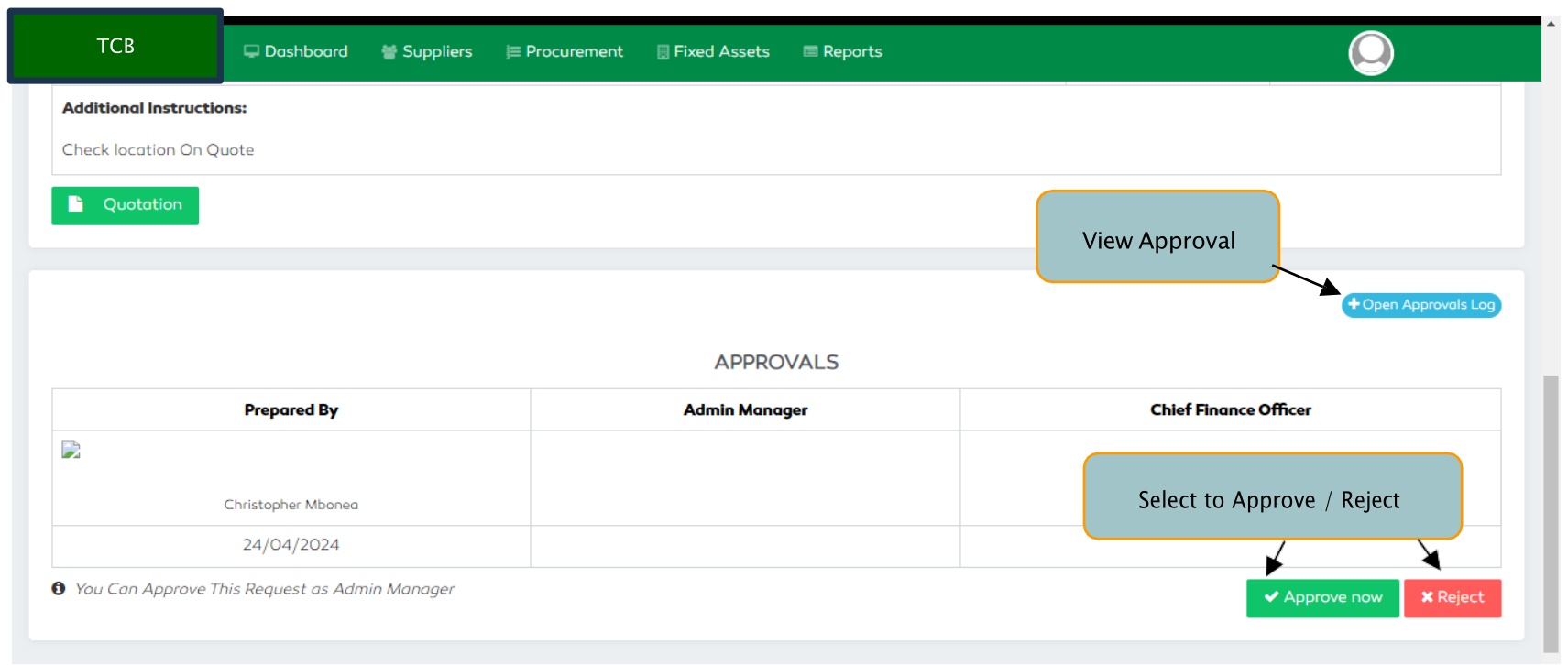Click the TCB logo

(x=115, y=46)
